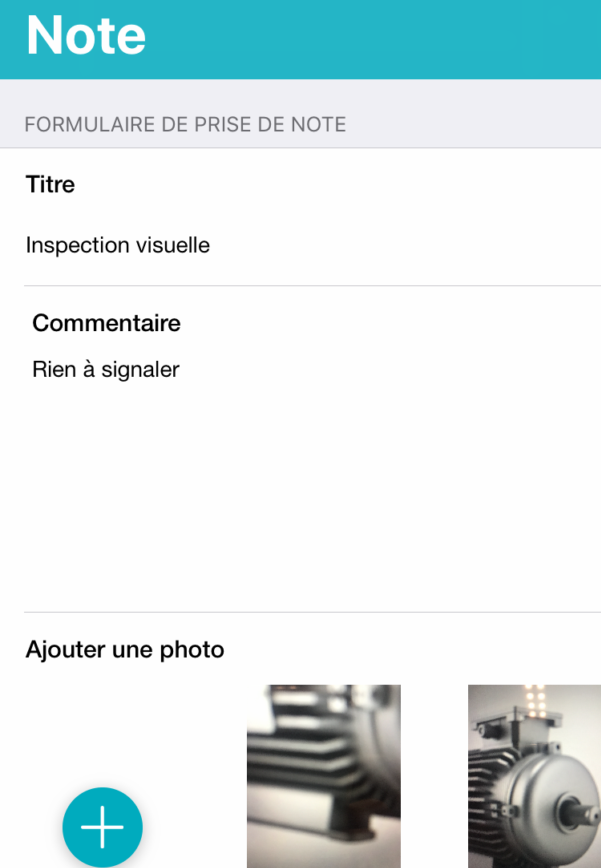Viewport: 601px width, 868px height.
Task: Click the Ajouter une photo label
Action: click(125, 649)
